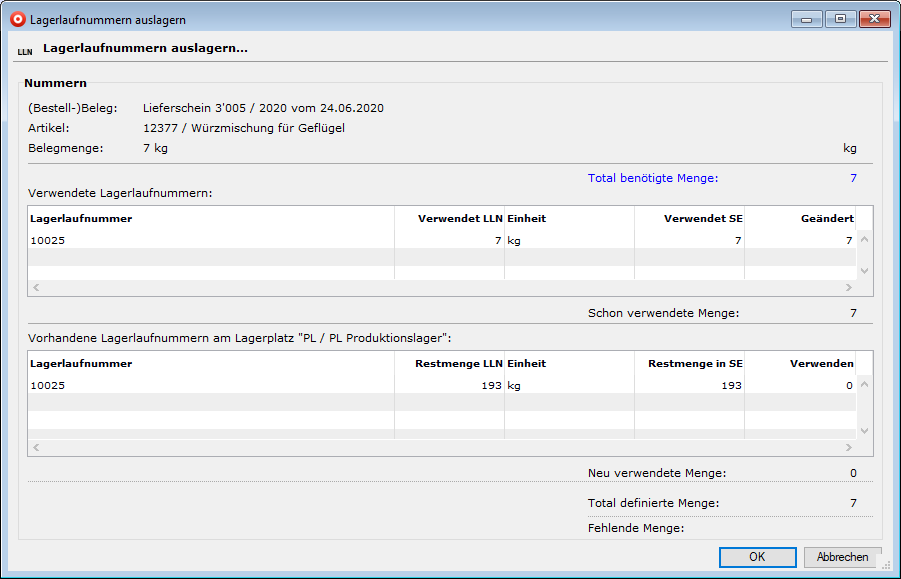Maximize the Lagerlaufnummern auslagern window

point(839,18)
